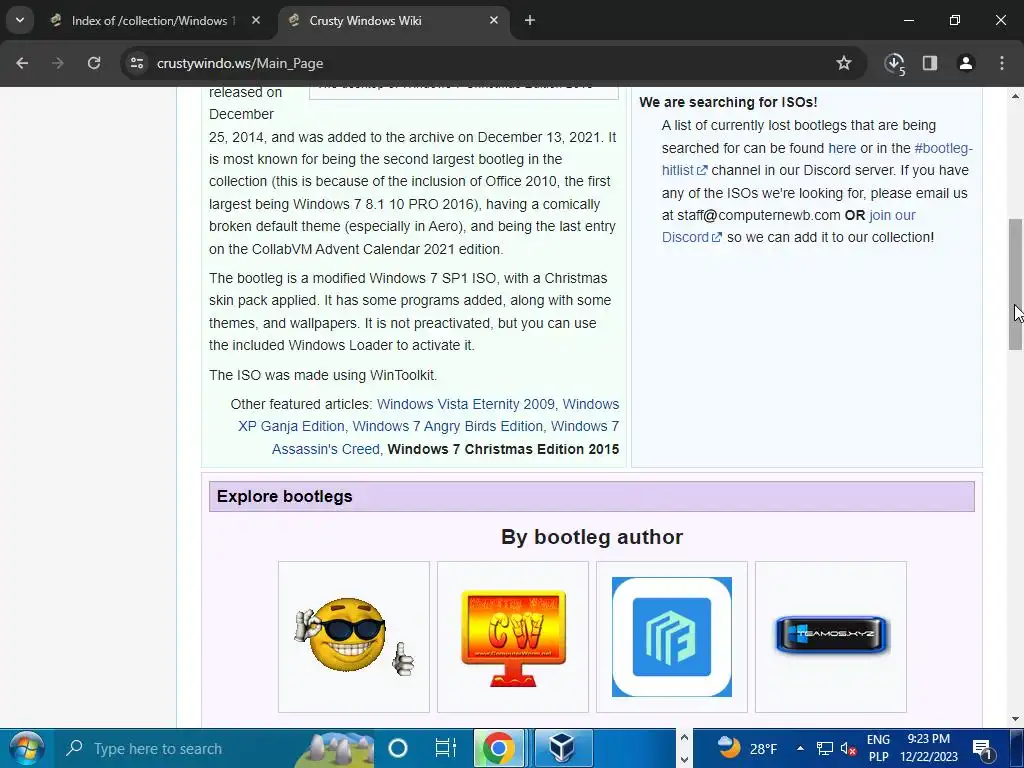Click the 'Explore bootlegs' heading
Image resolution: width=1024 pixels, height=768 pixels.
click(x=284, y=496)
